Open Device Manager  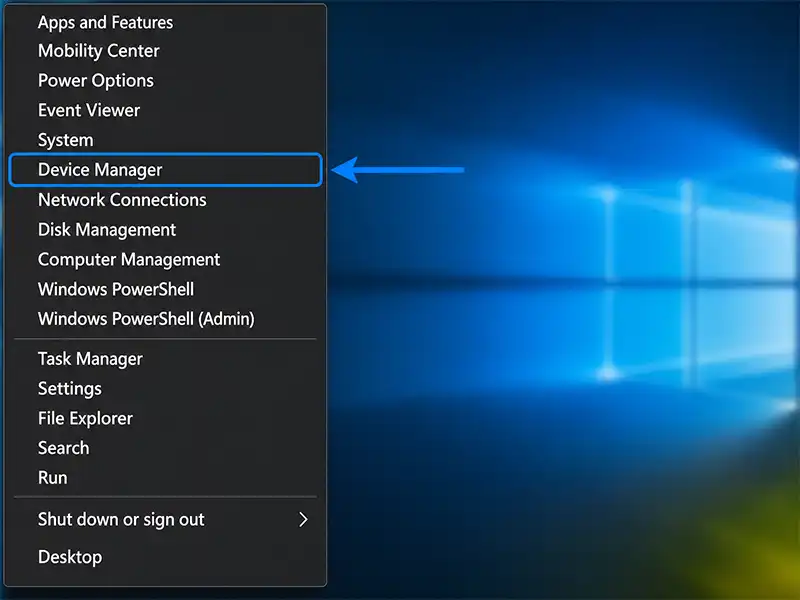coord(165,169)
